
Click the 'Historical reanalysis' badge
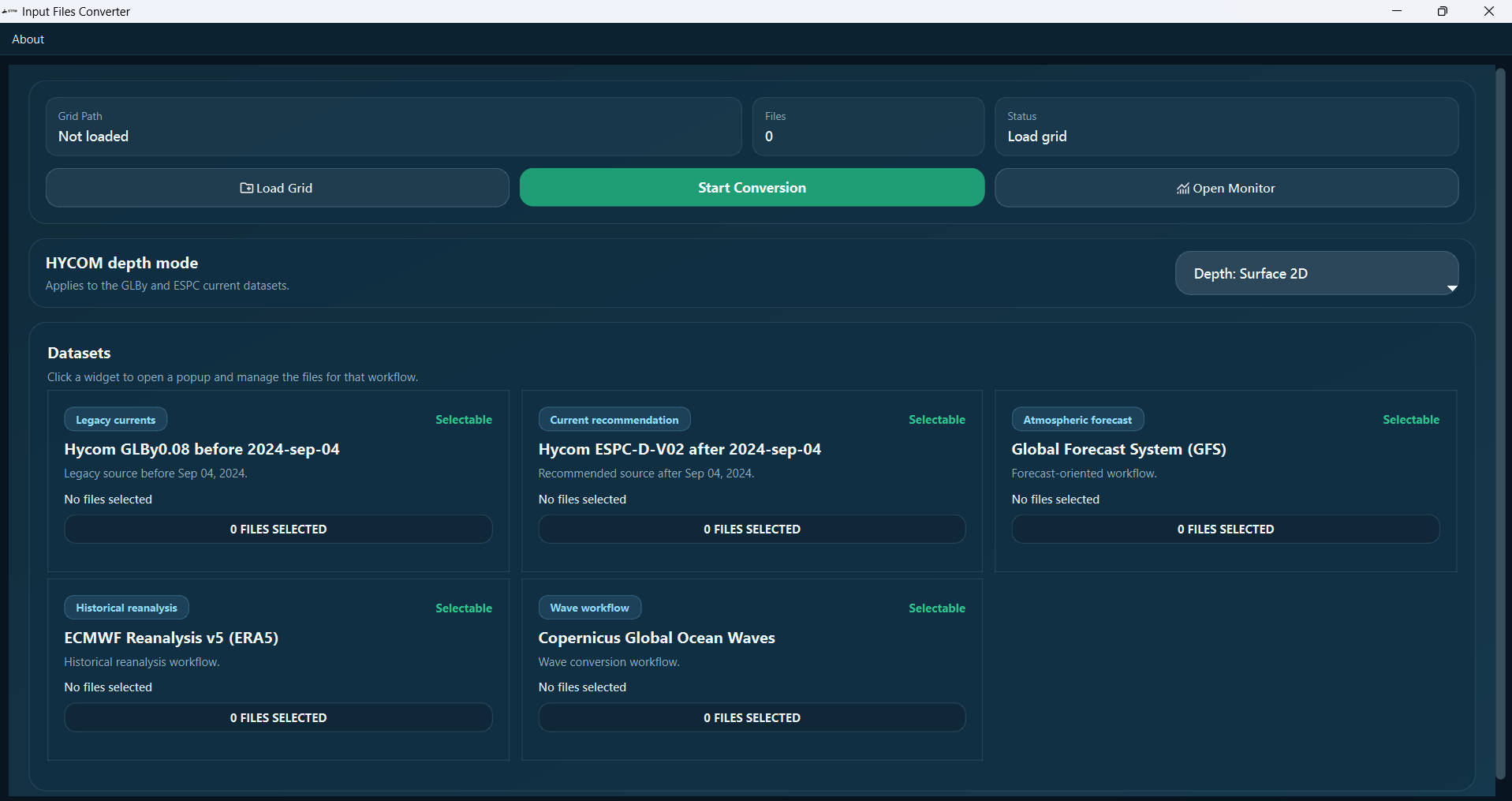tap(126, 608)
